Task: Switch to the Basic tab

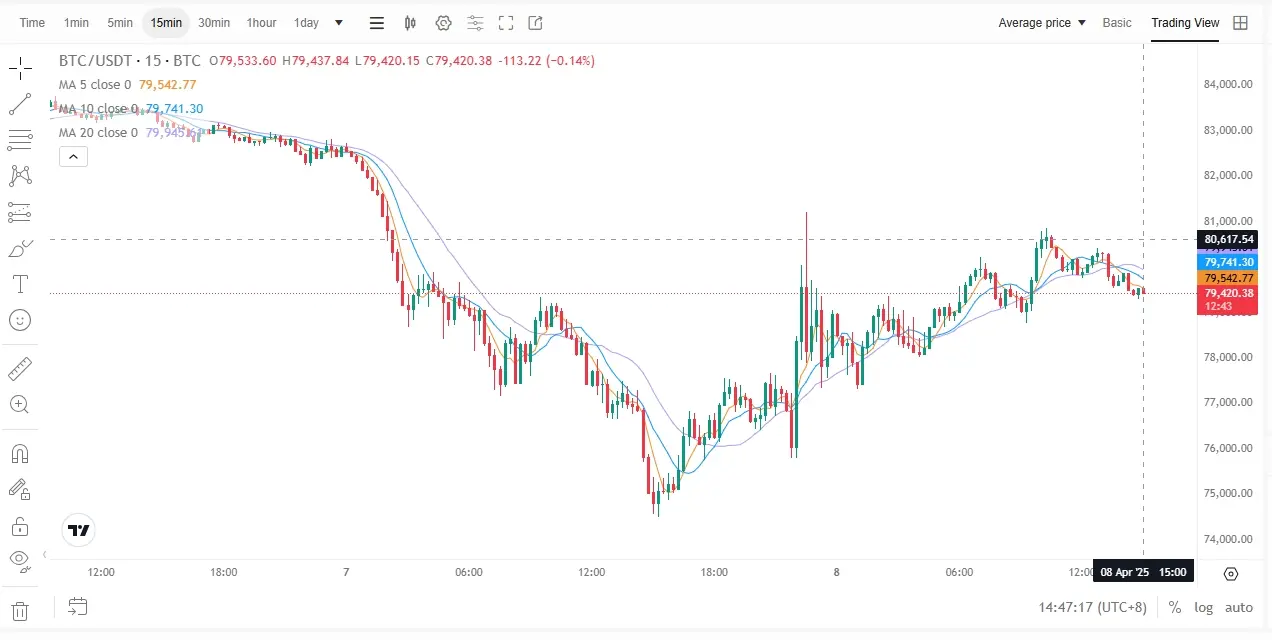Action: click(1117, 23)
